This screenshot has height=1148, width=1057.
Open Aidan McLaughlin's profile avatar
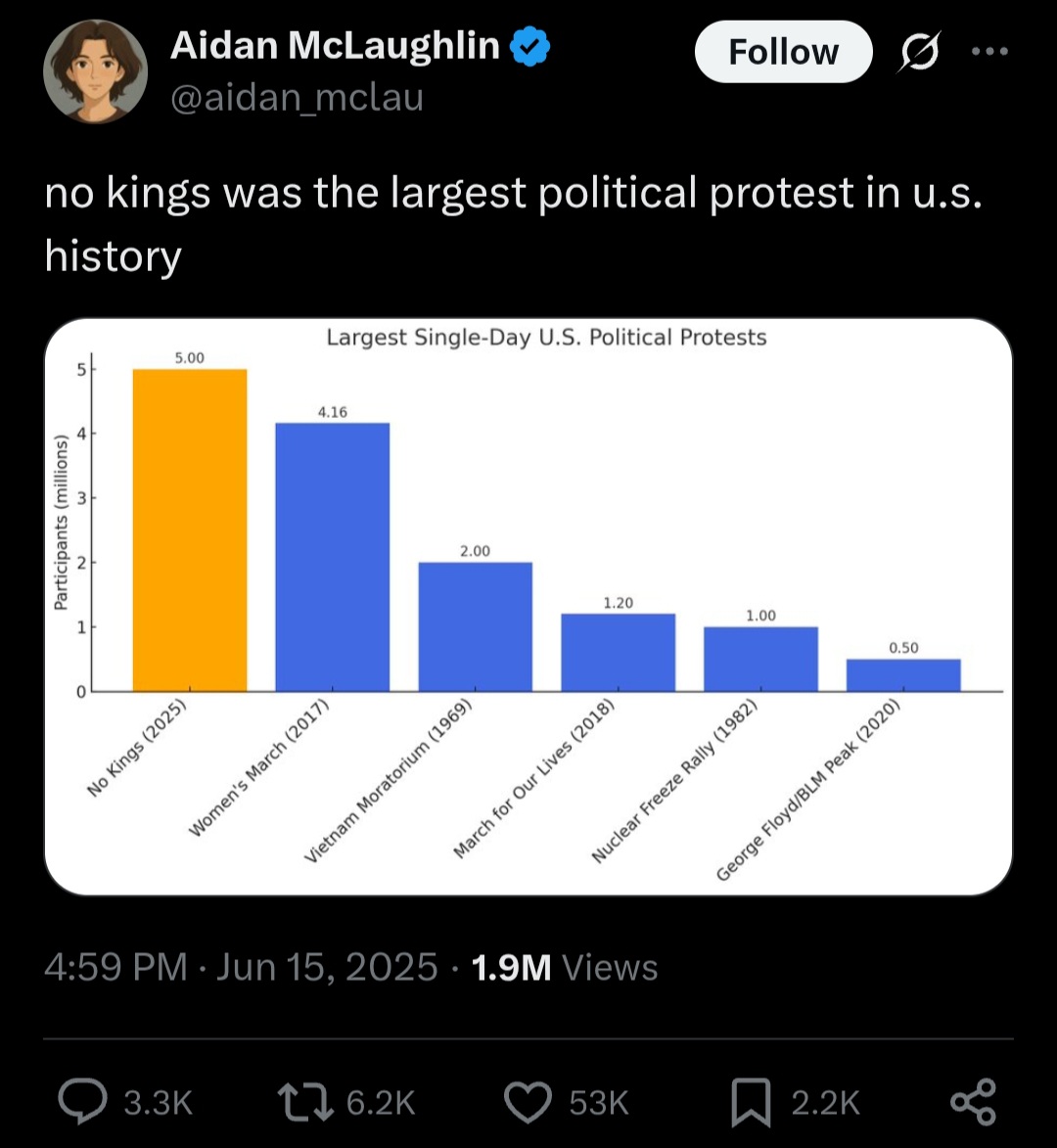coord(95,71)
